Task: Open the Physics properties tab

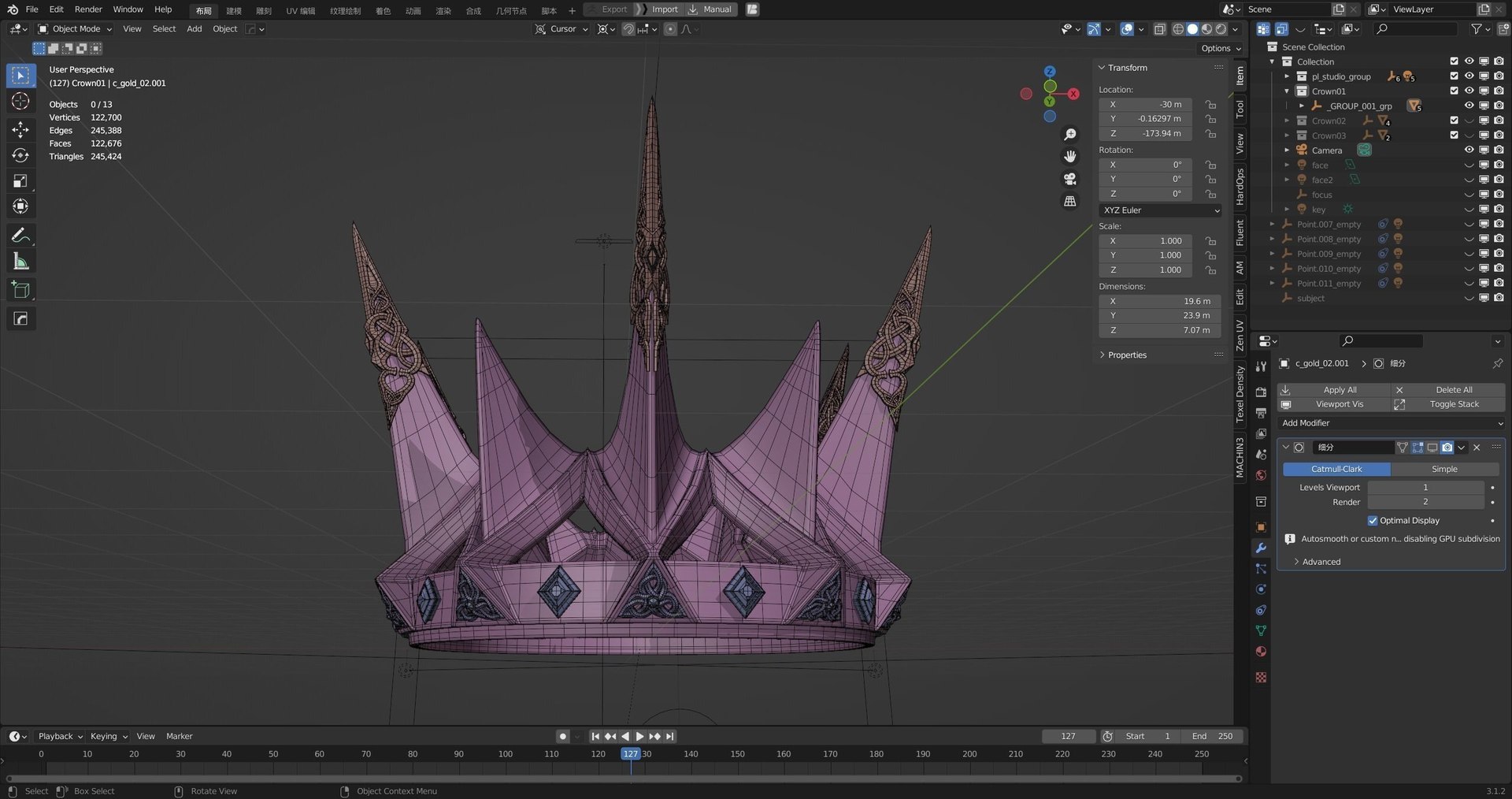Action: 1261,589
